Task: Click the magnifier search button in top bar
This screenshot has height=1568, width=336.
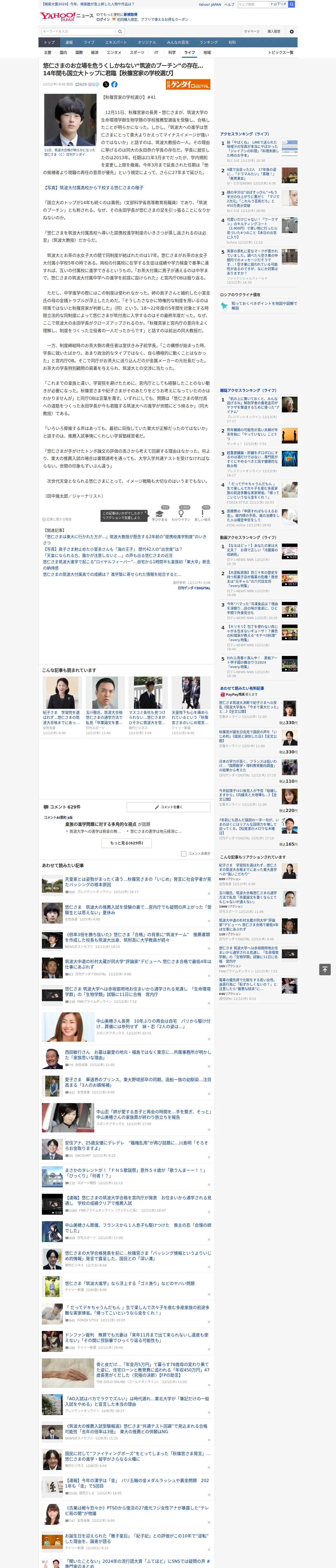Action: tap(292, 4)
